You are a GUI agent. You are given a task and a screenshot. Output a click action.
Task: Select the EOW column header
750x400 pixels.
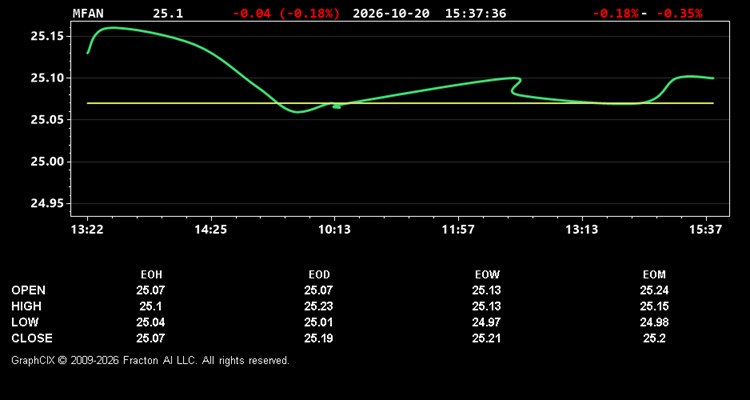[x=487, y=275]
